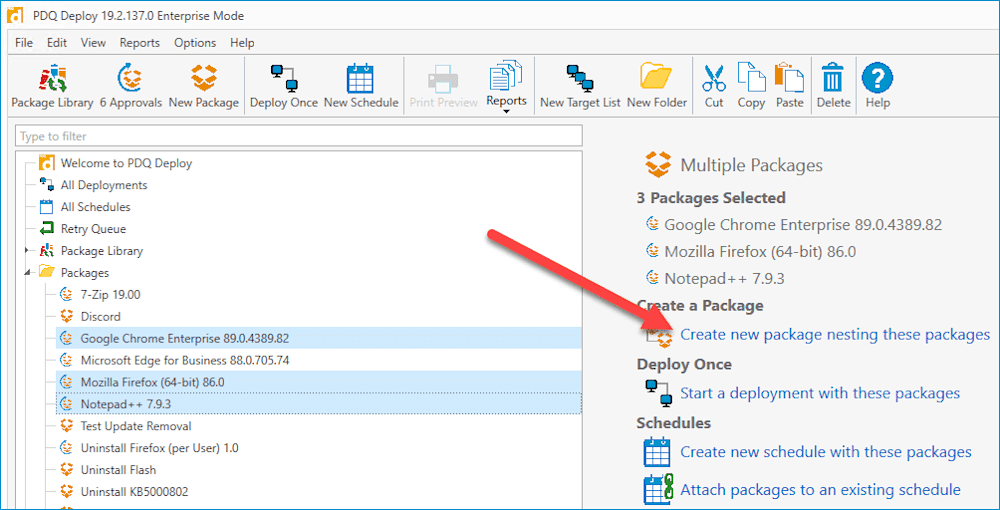This screenshot has width=1000, height=510.
Task: Click the Retry Queue tree icon
Action: (47, 228)
